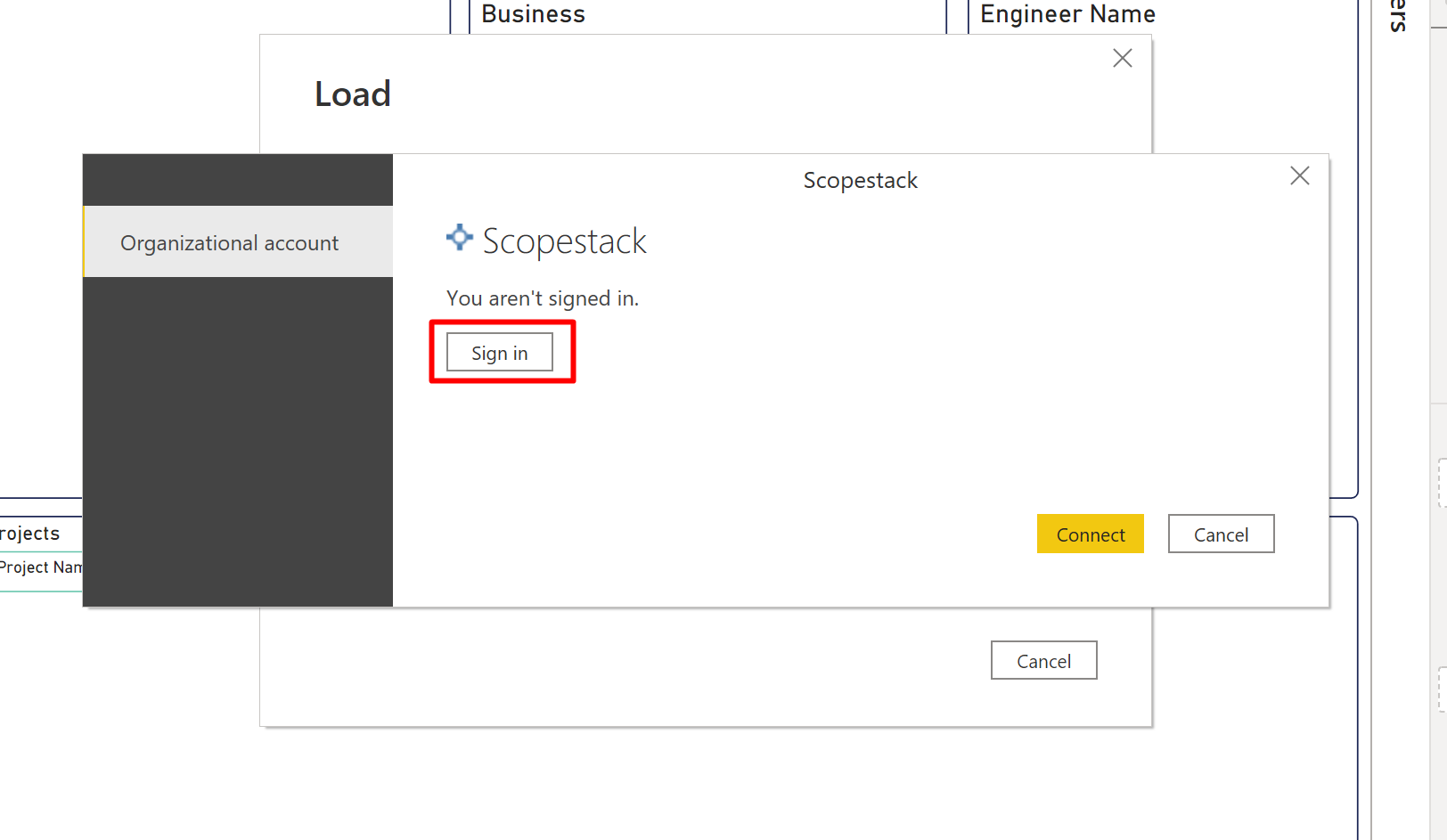Viewport: 1447px width, 840px height.
Task: Close the Load dialog with the X
Action: click(x=1123, y=59)
